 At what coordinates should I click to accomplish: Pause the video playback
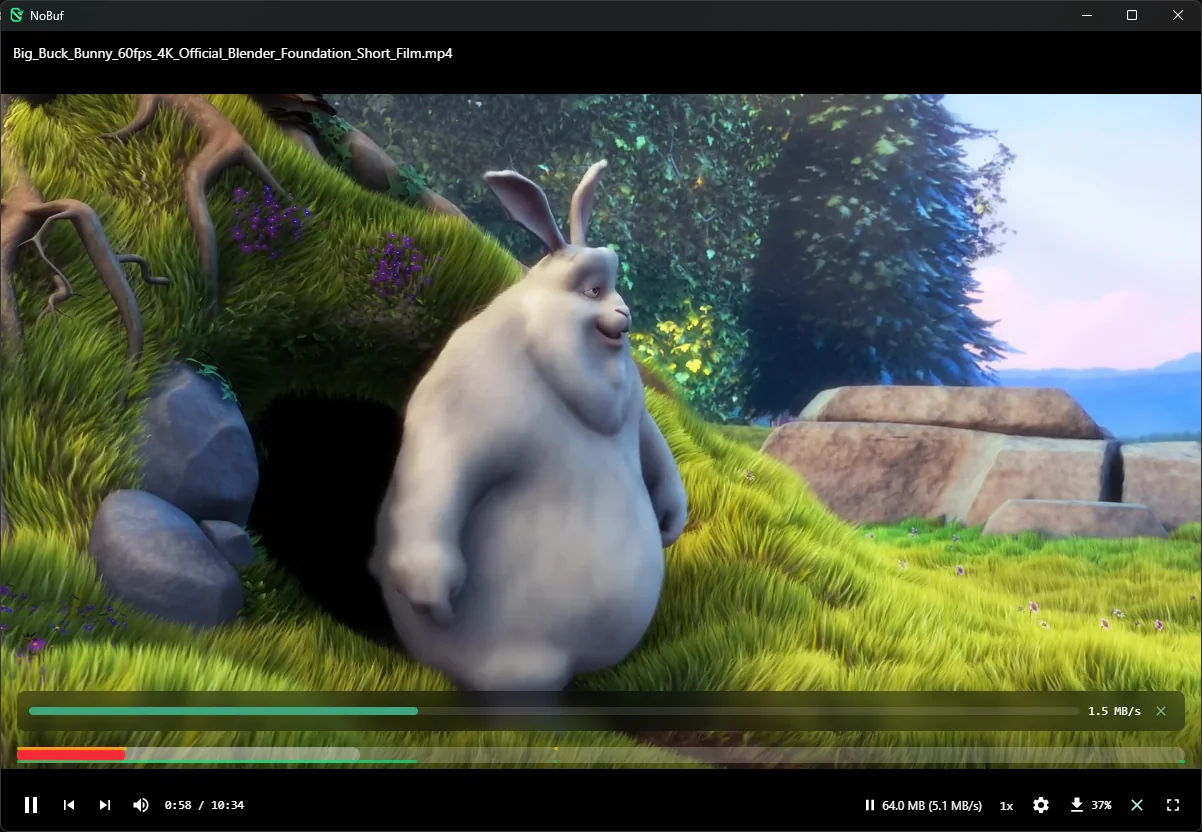(31, 805)
